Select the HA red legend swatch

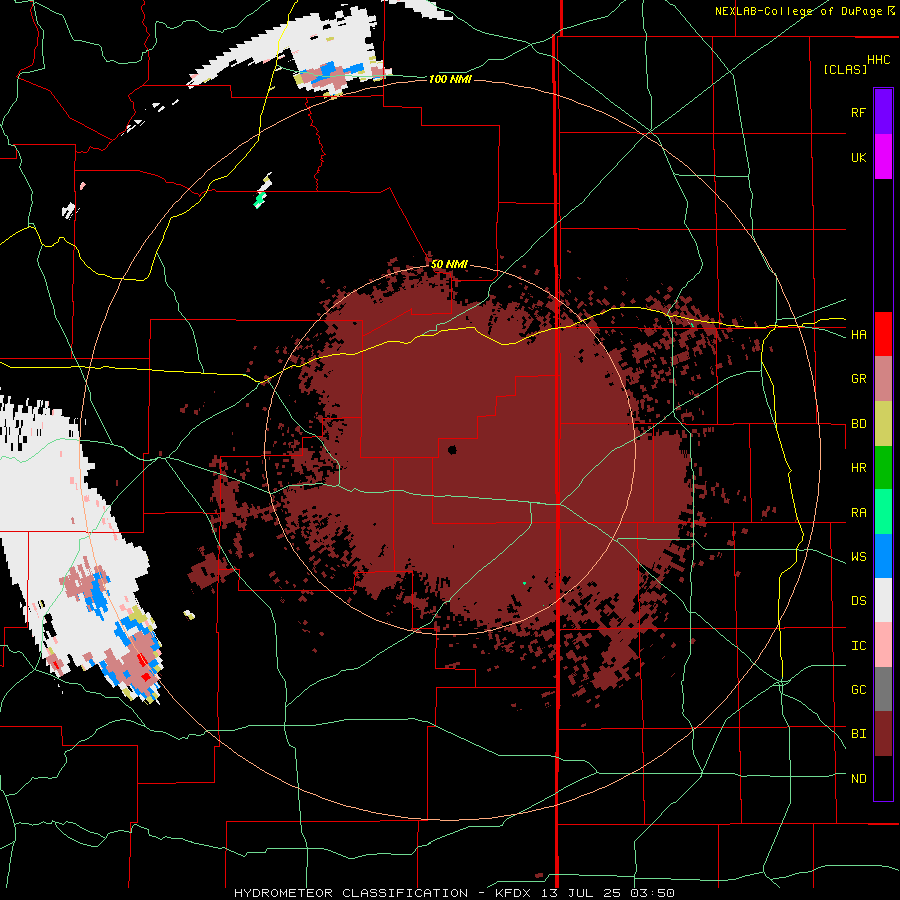click(x=883, y=334)
